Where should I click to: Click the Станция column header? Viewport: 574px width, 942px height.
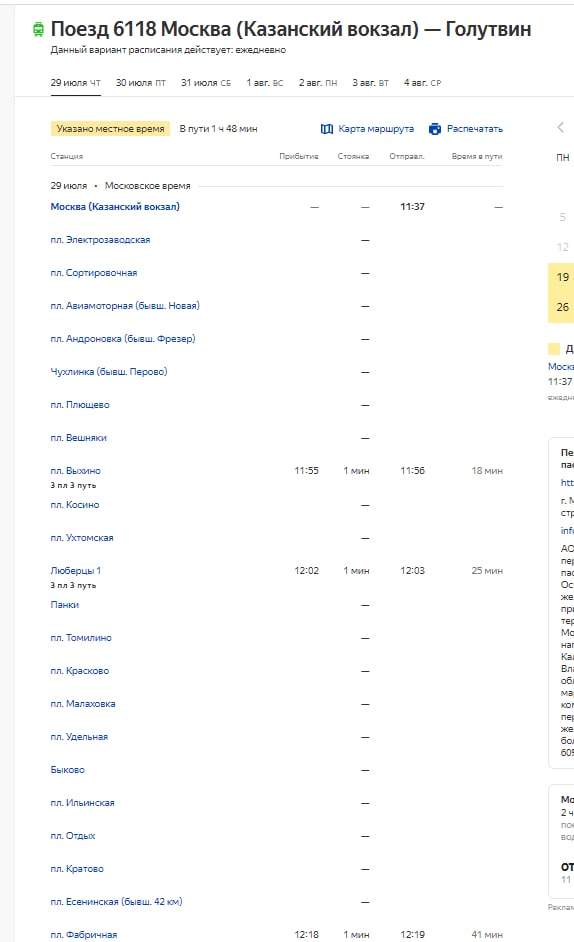(x=67, y=156)
